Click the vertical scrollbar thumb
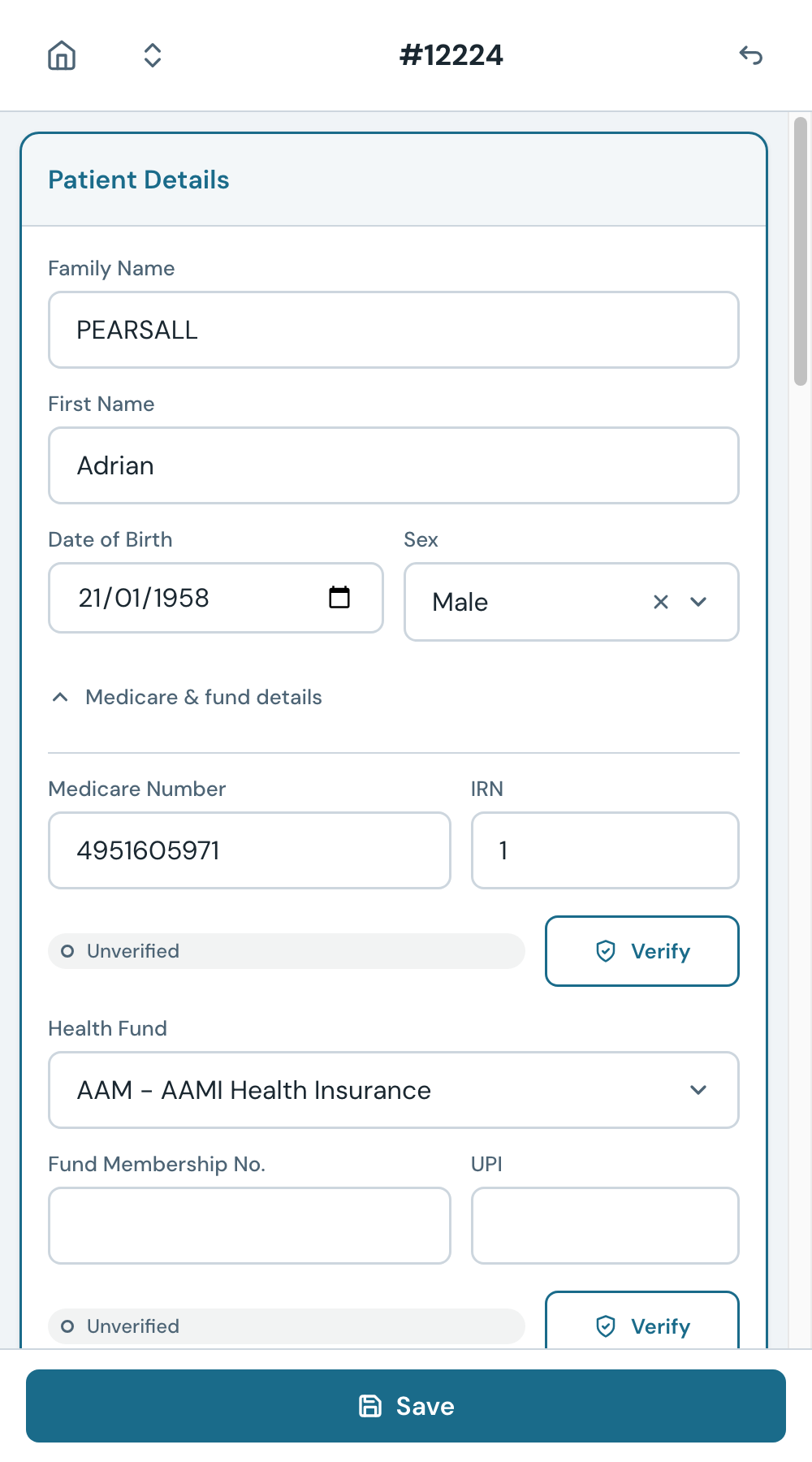 801,251
